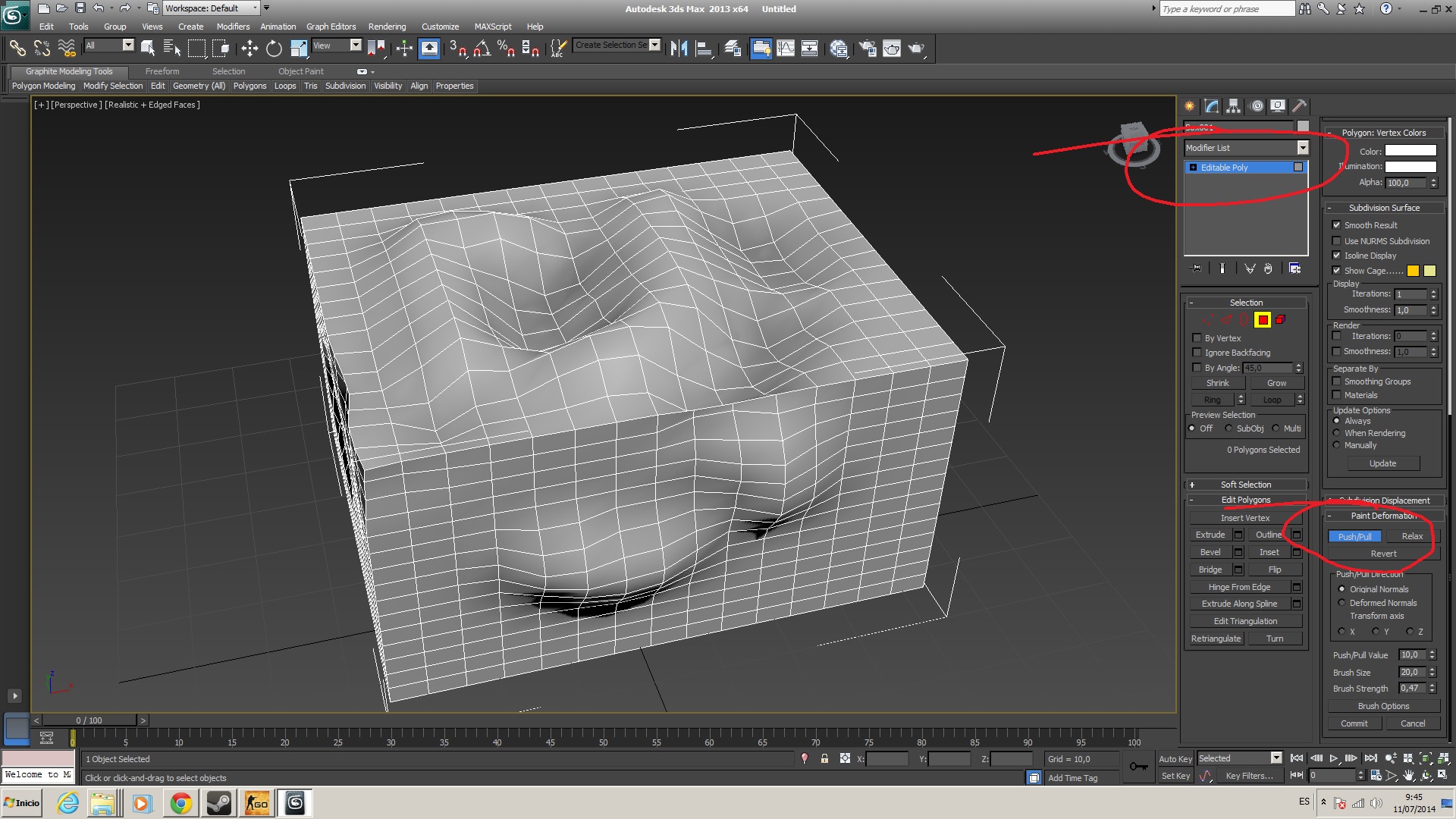Click the vertex Color white swatch
1456x819 pixels.
coord(1410,151)
